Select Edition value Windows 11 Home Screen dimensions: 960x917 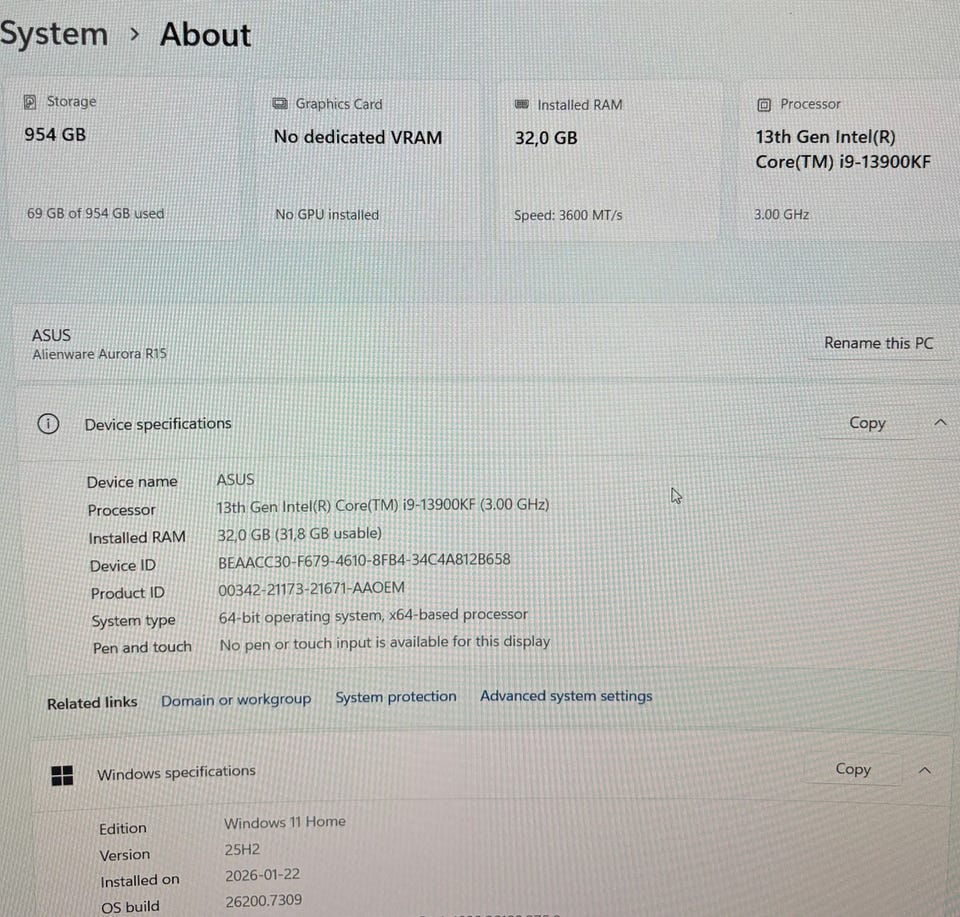point(285,822)
